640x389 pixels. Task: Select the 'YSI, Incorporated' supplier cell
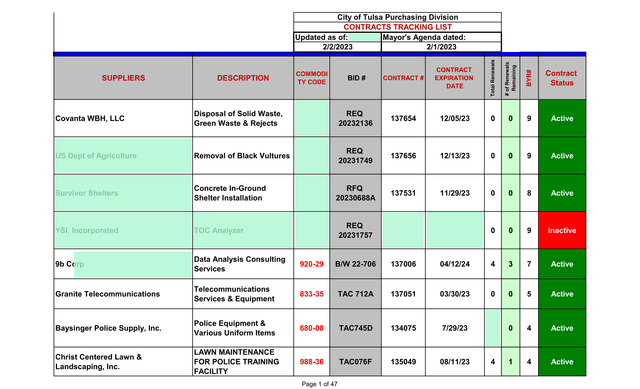coord(123,230)
